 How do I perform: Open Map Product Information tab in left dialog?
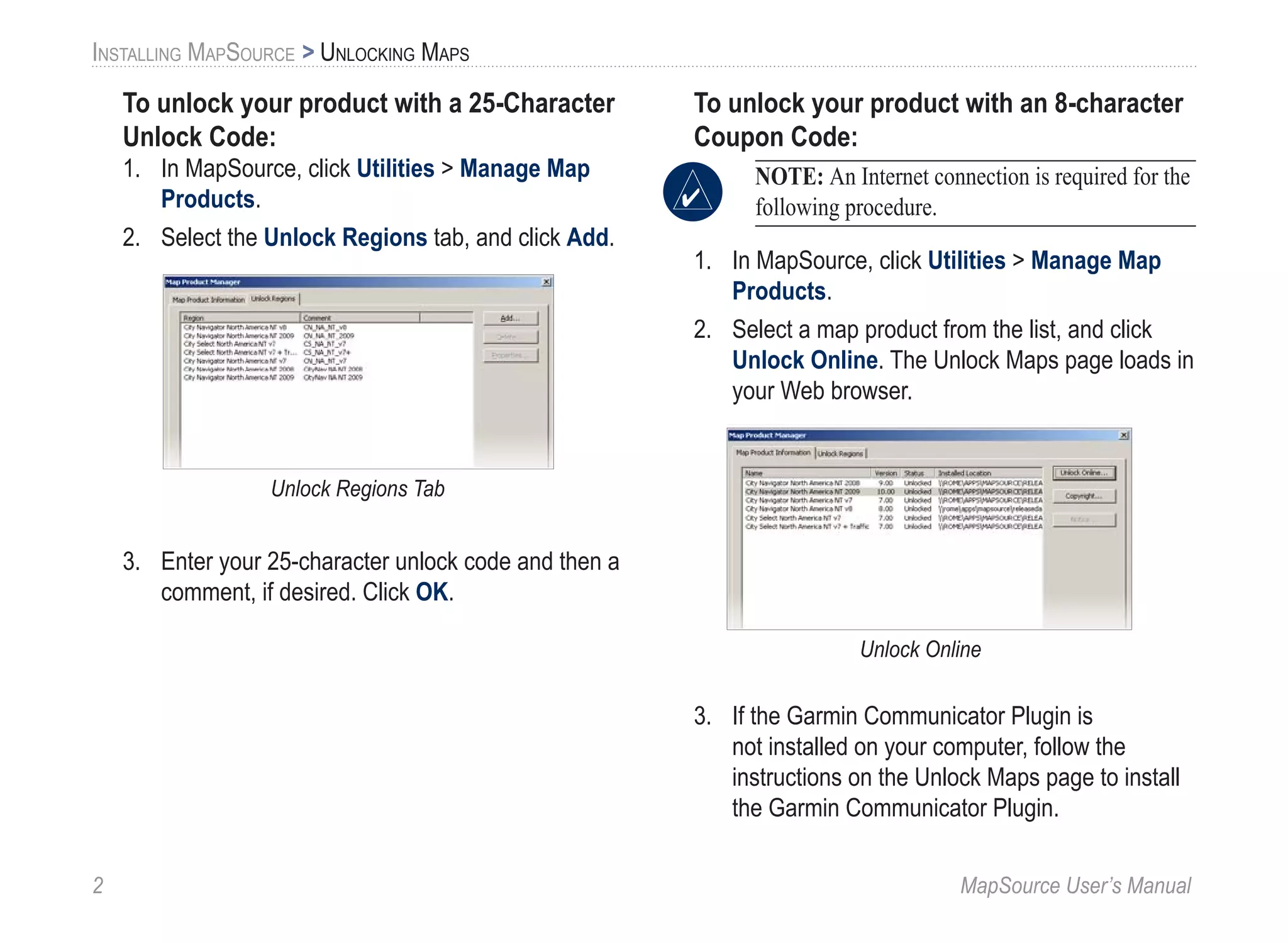[208, 300]
